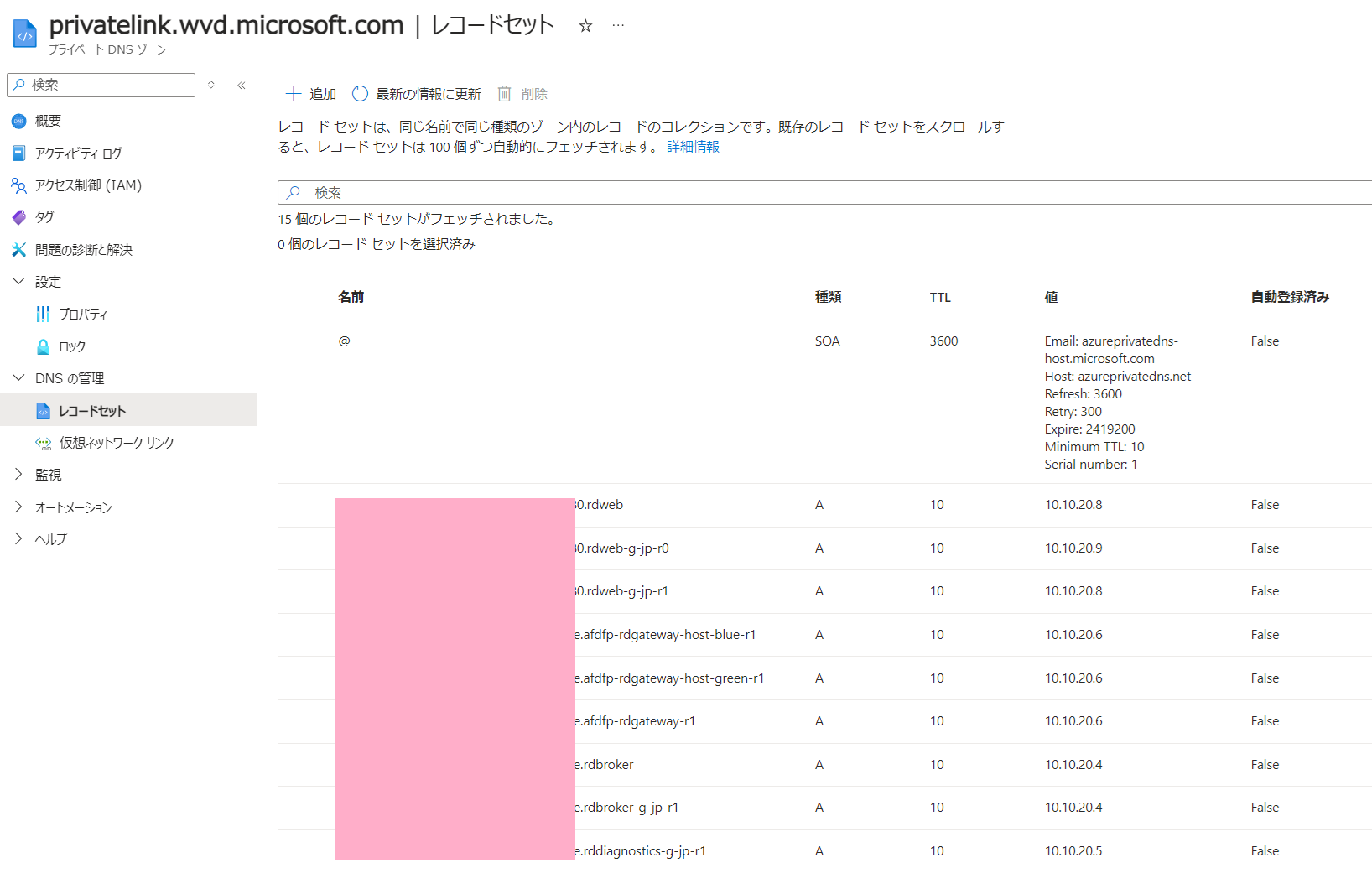The height and width of the screenshot is (889, 1372).
Task: Click the 10.10.20.5 value cell
Action: pyautogui.click(x=1073, y=851)
